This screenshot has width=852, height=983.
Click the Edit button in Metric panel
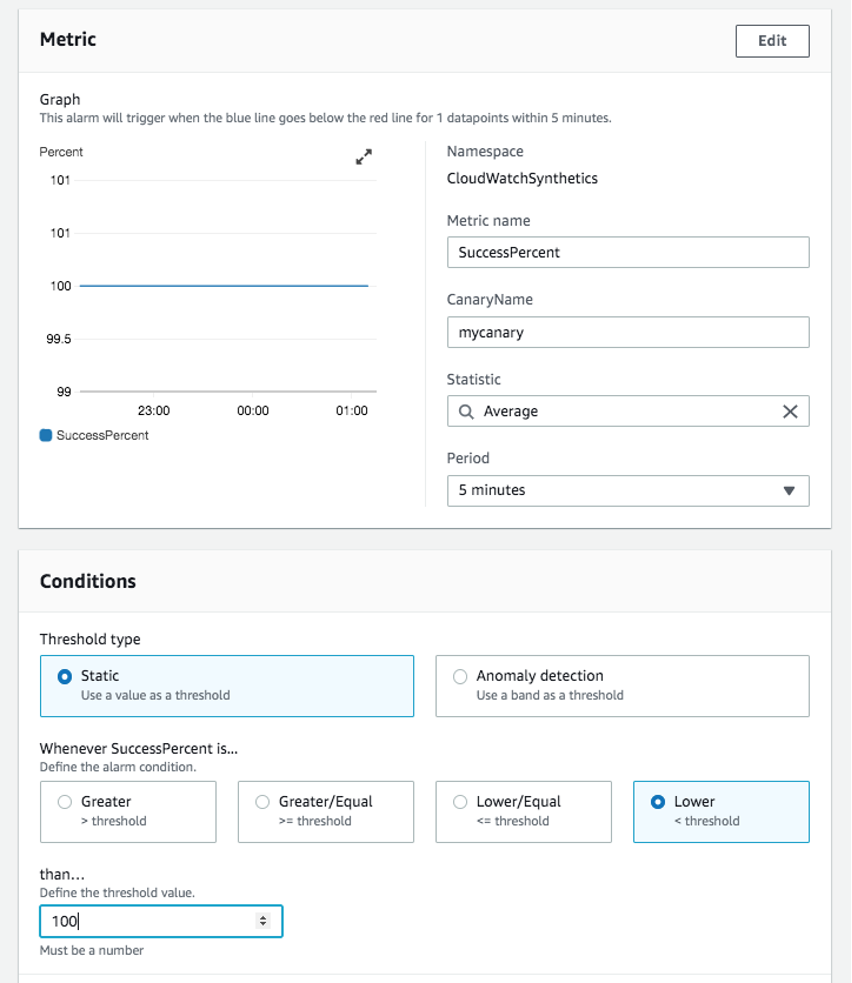(x=772, y=41)
